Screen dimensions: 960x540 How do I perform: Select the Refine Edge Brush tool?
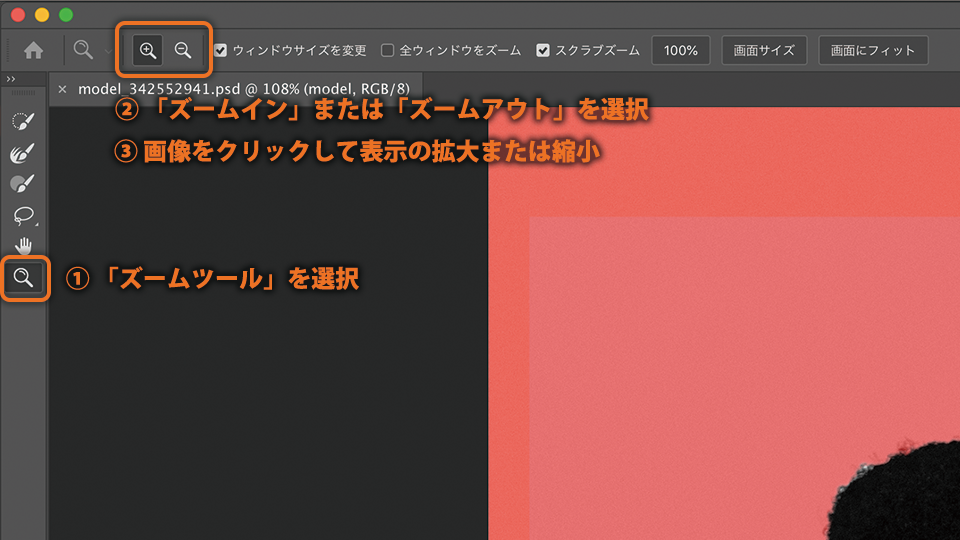[x=23, y=152]
